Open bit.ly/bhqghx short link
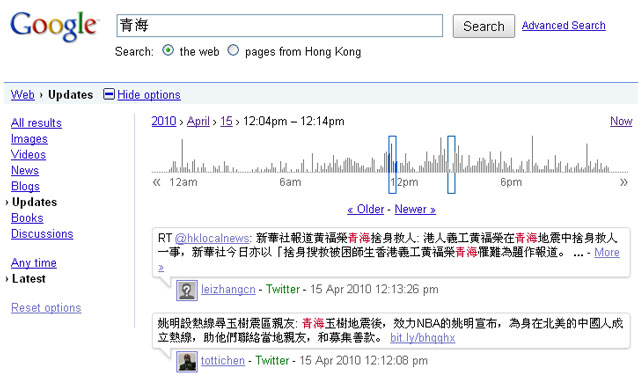Image resolution: width=641 pixels, height=376 pixels. 422,338
